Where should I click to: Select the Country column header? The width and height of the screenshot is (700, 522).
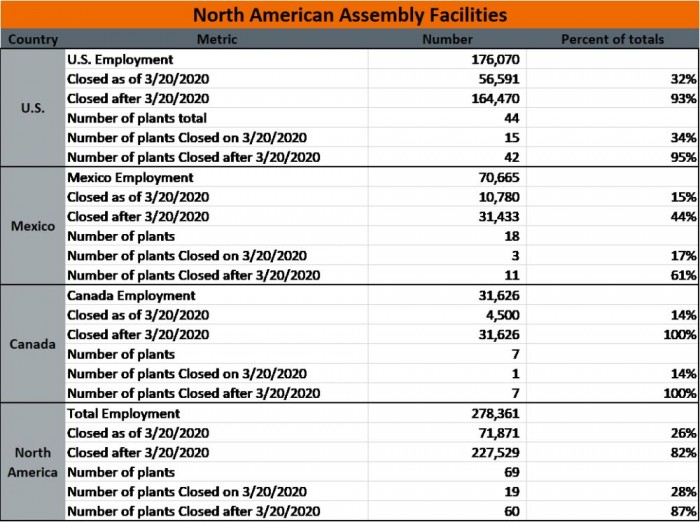coord(33,39)
